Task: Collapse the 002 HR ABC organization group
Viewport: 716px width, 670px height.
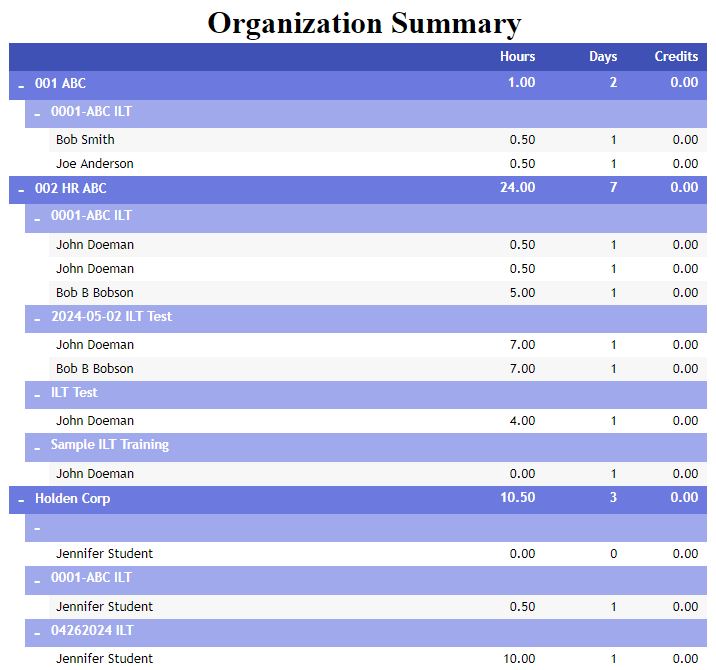Action: (x=21, y=190)
